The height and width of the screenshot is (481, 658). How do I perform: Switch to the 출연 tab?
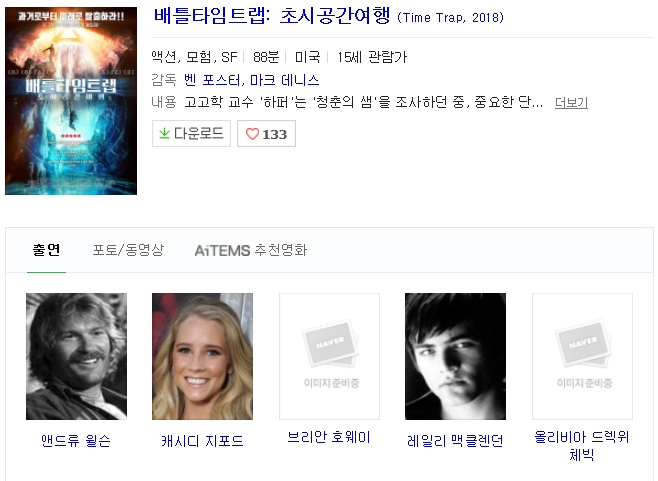[x=47, y=250]
